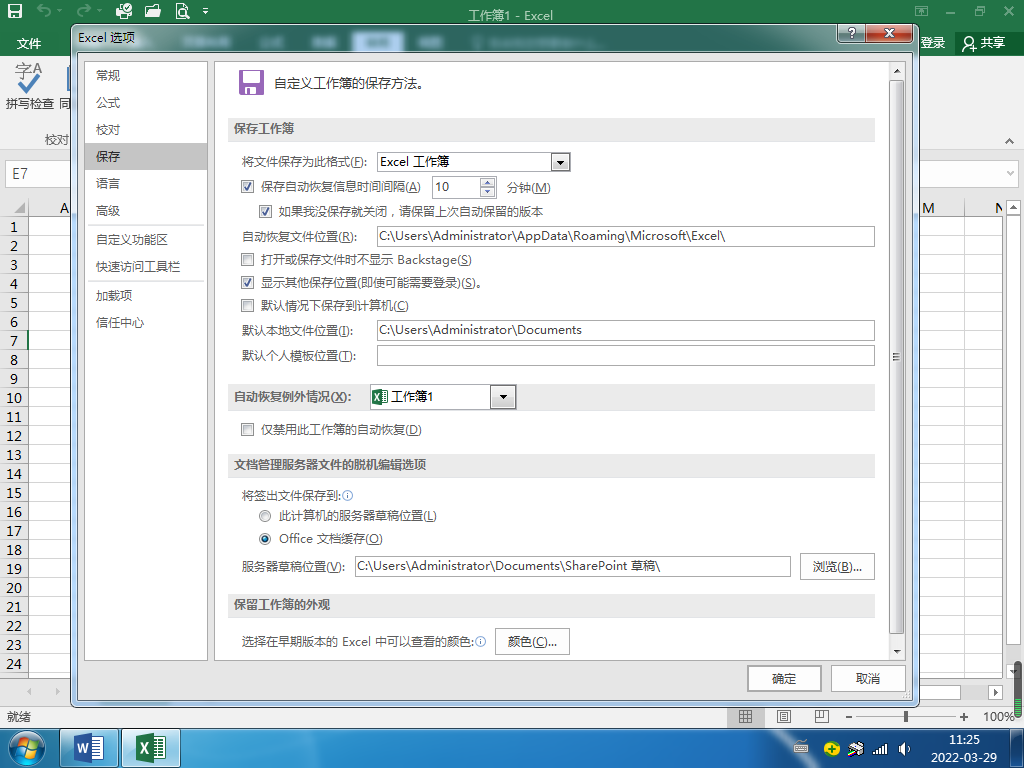The image size is (1024, 768).
Task: Click the info icon beside the Excel color label
Action: (481, 641)
